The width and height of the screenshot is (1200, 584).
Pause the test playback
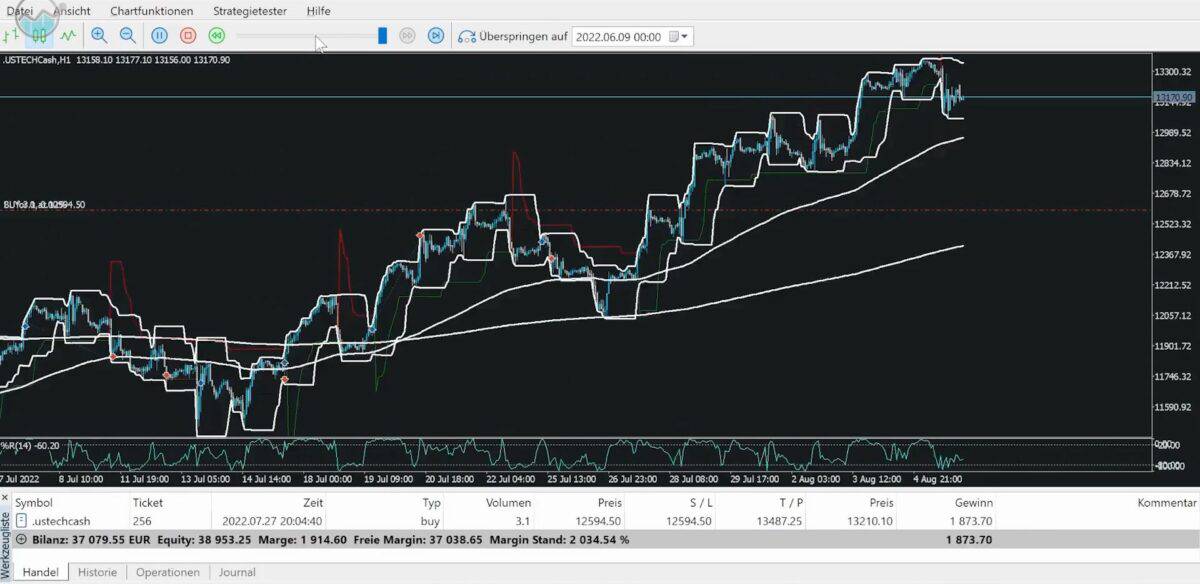[160, 35]
